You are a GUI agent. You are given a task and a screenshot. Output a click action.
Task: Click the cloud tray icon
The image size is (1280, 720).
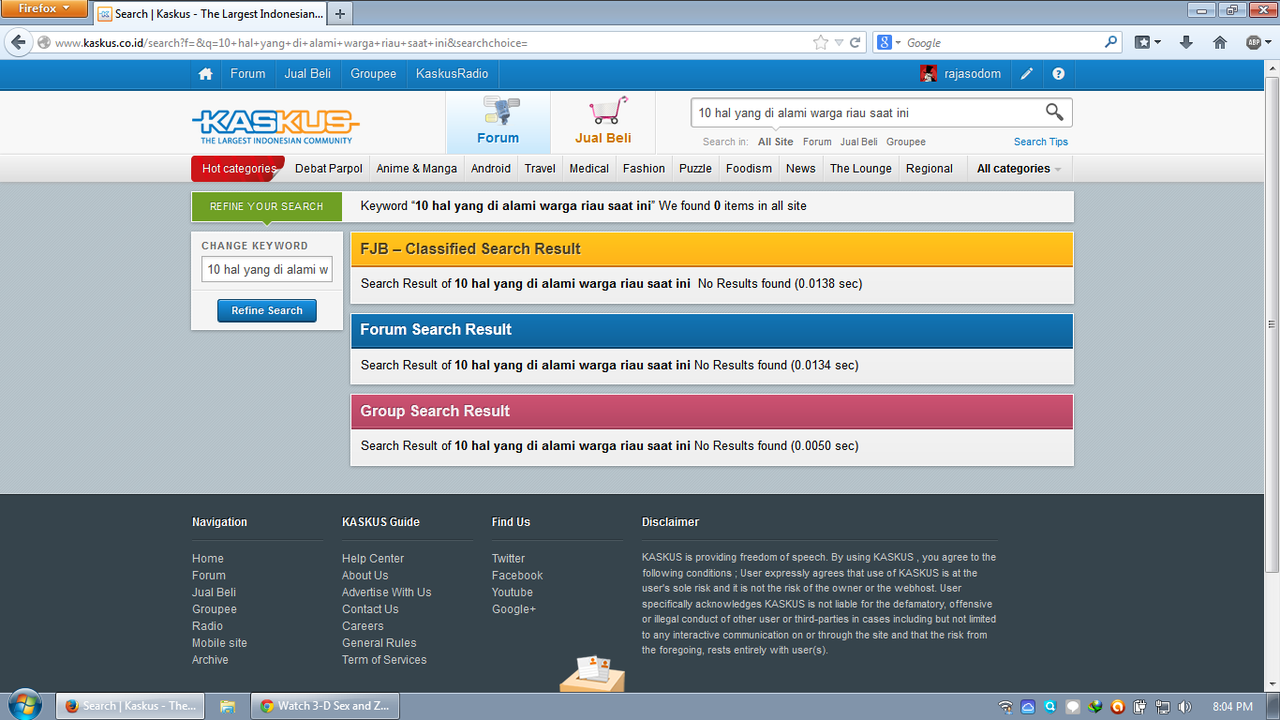pyautogui.click(x=1028, y=707)
